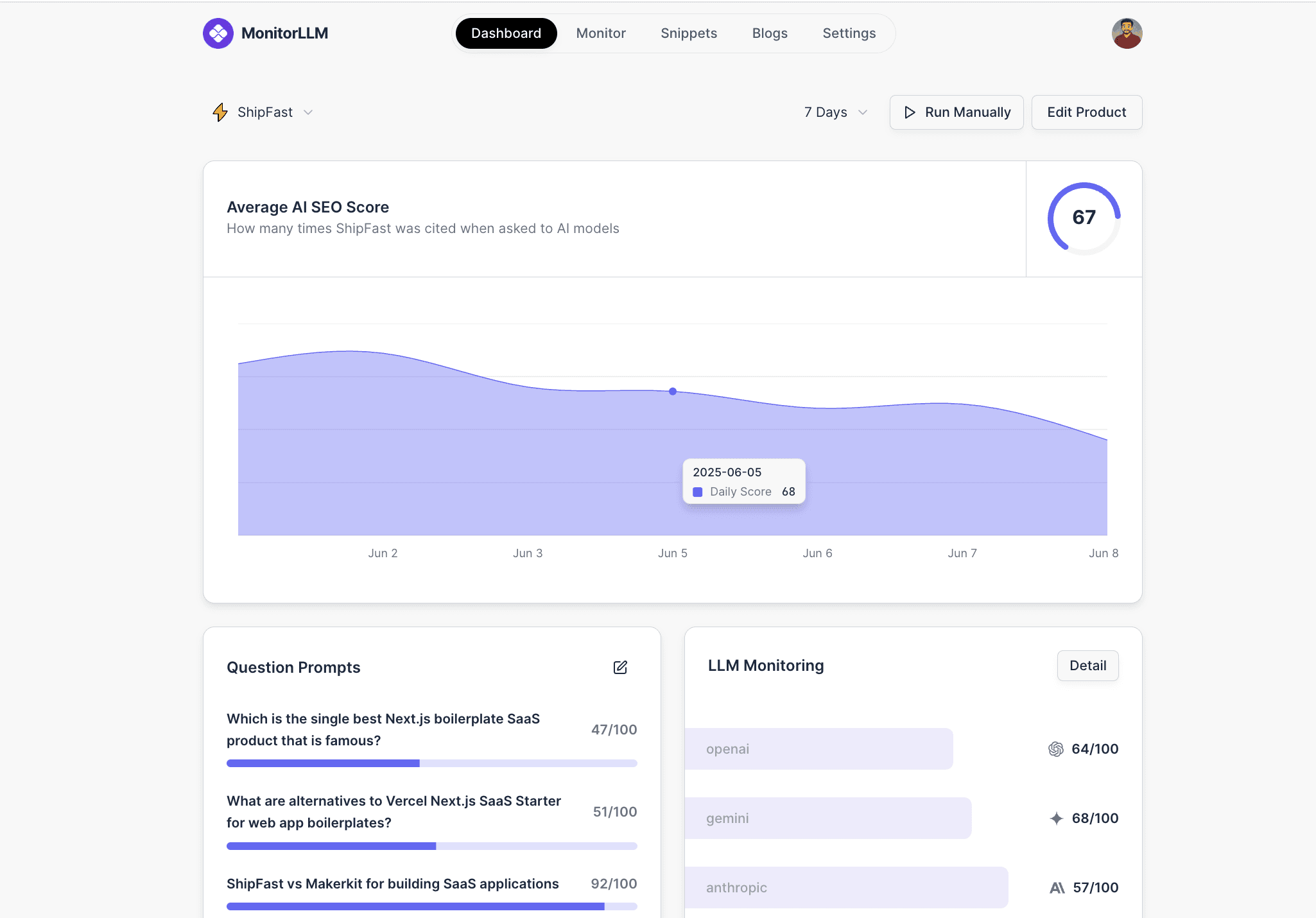Click the 47/100 prompt progress bar
Screen dimensions: 1316x918
click(431, 763)
